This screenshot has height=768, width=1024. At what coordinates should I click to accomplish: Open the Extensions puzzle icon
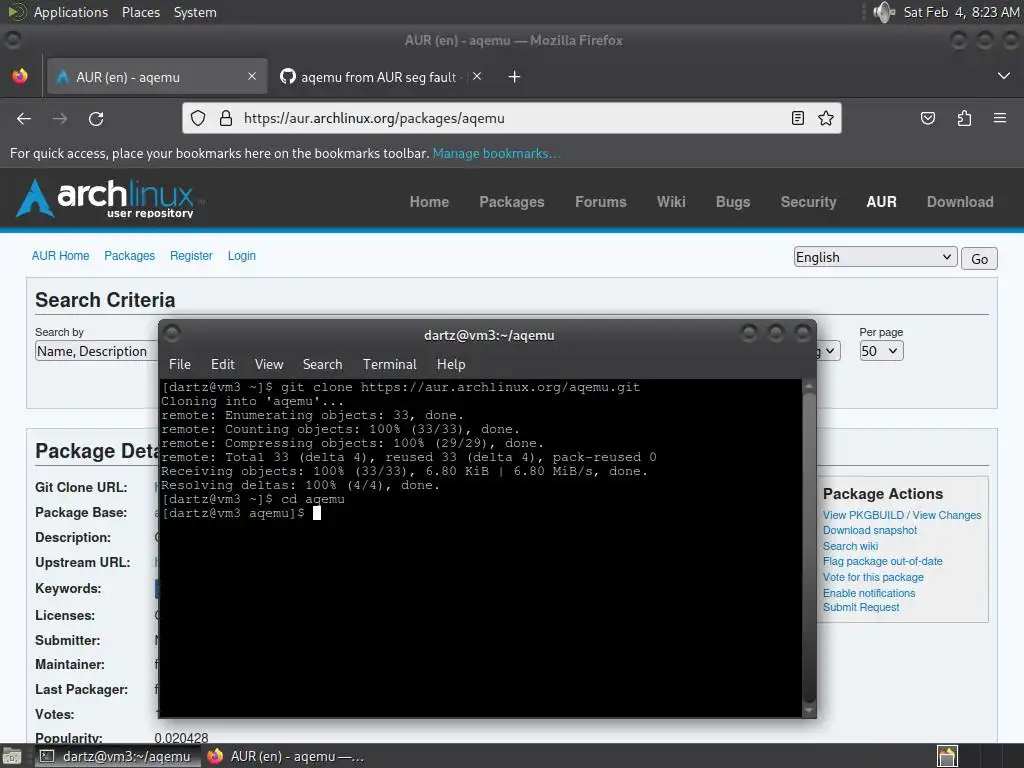click(964, 118)
